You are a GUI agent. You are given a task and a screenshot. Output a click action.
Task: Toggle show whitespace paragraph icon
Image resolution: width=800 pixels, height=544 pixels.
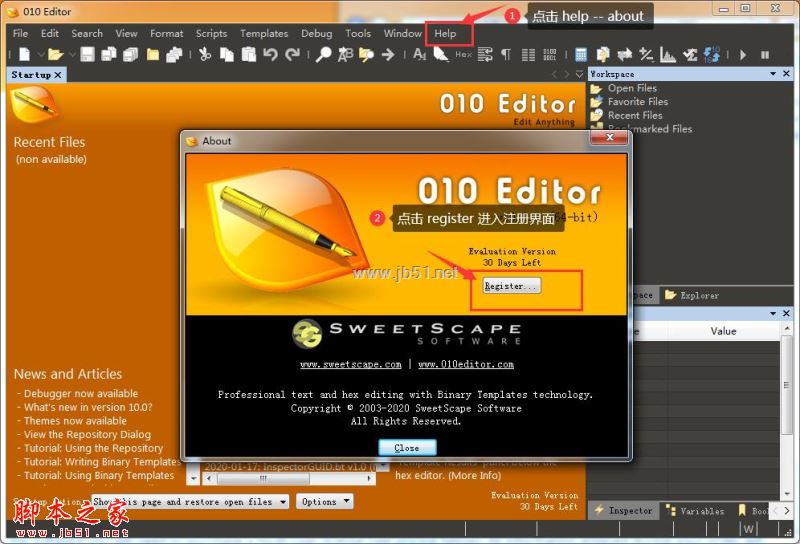506,54
